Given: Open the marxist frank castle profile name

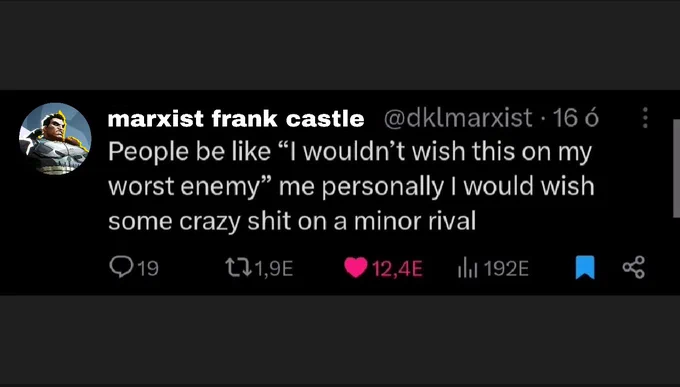Looking at the screenshot, I should point(236,118).
